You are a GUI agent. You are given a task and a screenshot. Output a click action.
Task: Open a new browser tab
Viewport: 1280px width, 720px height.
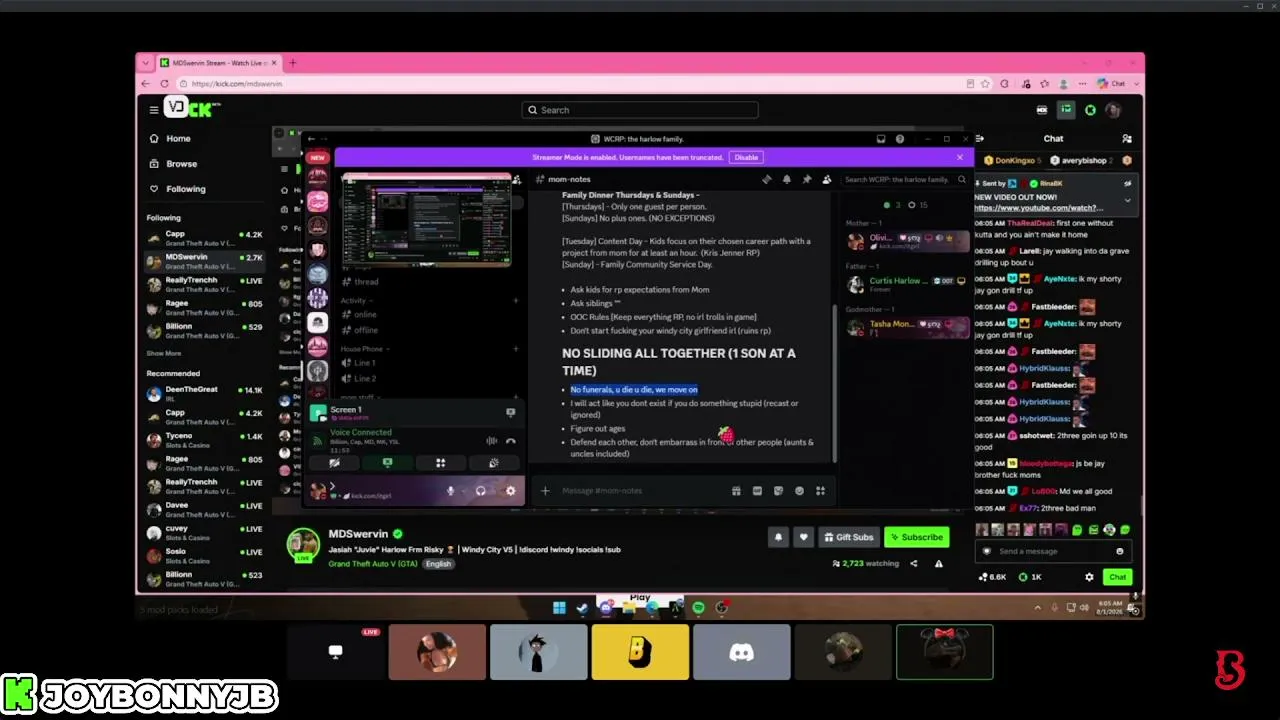[292, 63]
